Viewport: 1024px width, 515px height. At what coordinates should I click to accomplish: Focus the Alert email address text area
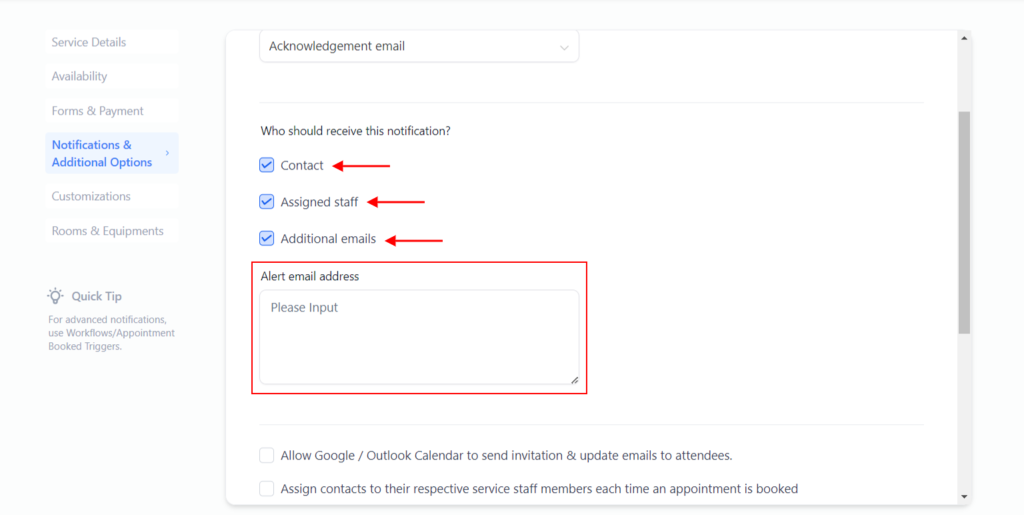tap(419, 337)
